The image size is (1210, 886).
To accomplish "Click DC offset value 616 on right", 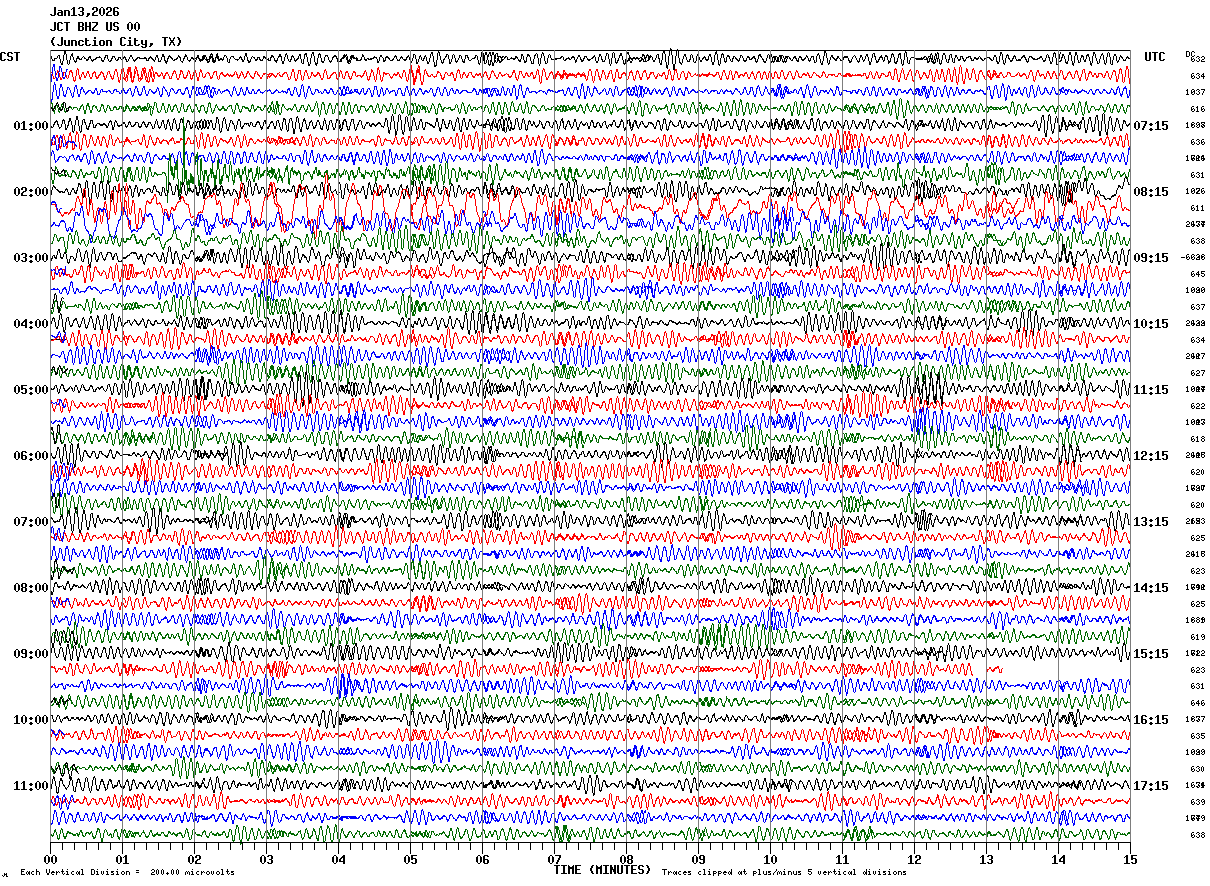I will pyautogui.click(x=1197, y=109).
